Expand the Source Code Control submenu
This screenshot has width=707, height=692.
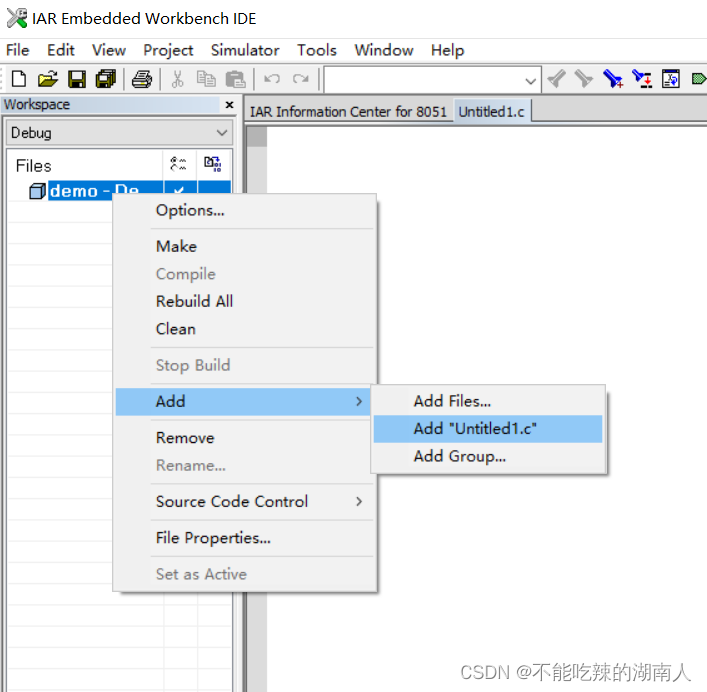pyautogui.click(x=245, y=502)
